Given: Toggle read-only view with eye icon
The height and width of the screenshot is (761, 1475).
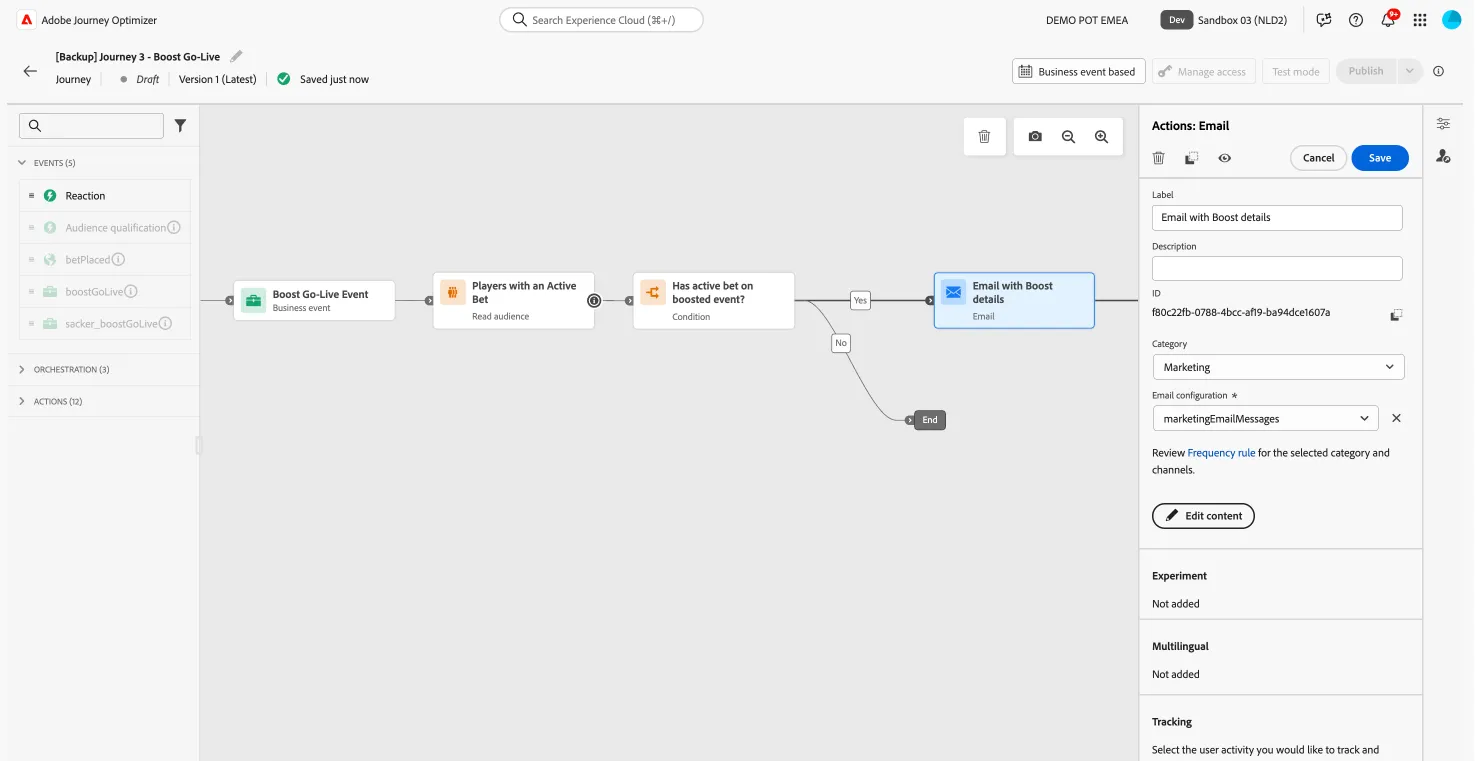Looking at the screenshot, I should coord(1225,158).
